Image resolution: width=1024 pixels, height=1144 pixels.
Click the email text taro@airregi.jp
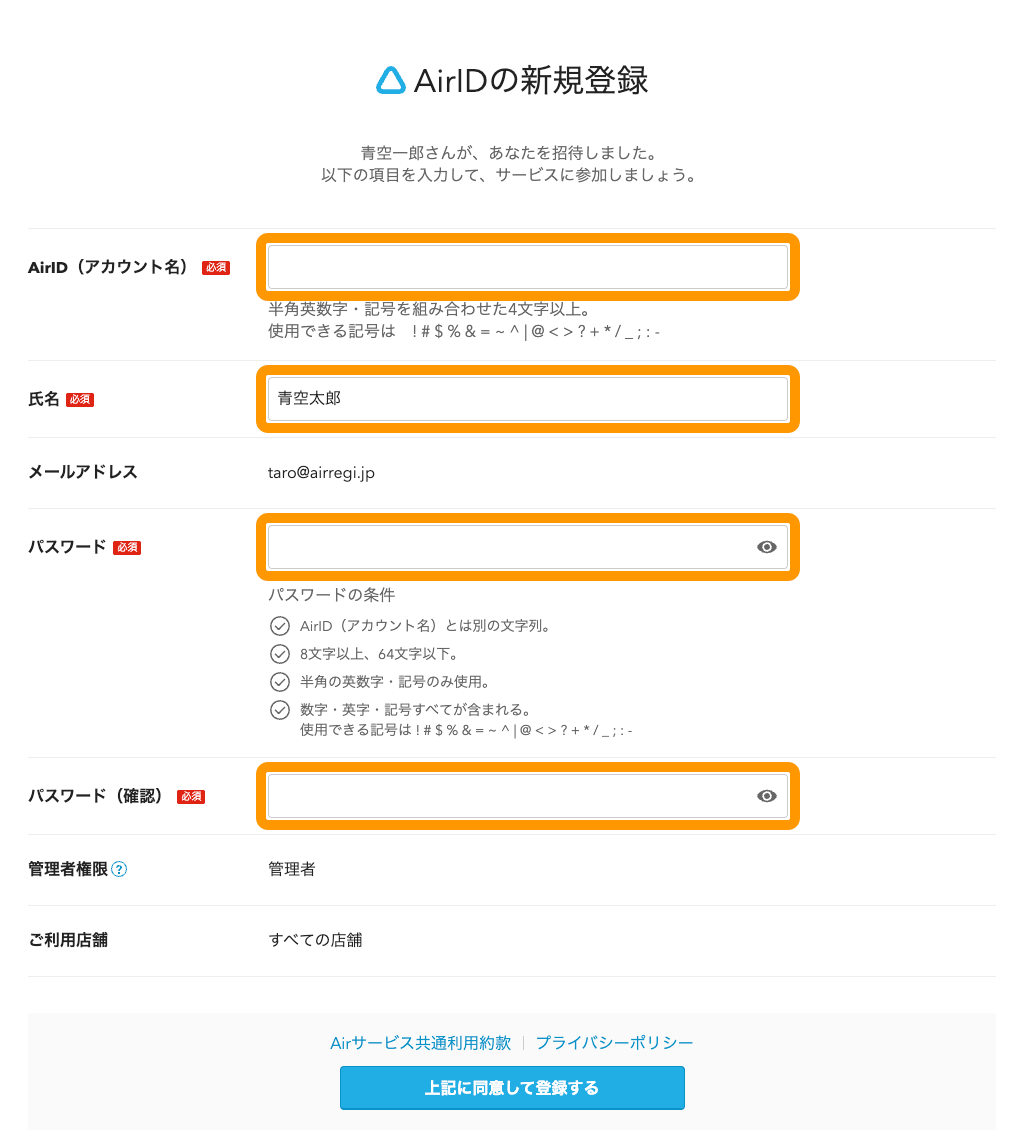click(x=321, y=473)
